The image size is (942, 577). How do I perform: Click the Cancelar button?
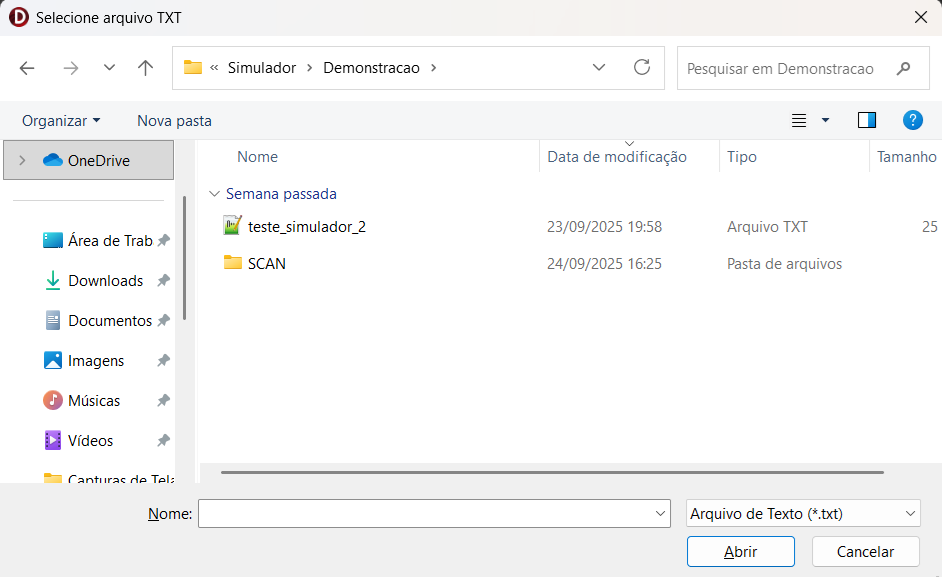click(866, 551)
